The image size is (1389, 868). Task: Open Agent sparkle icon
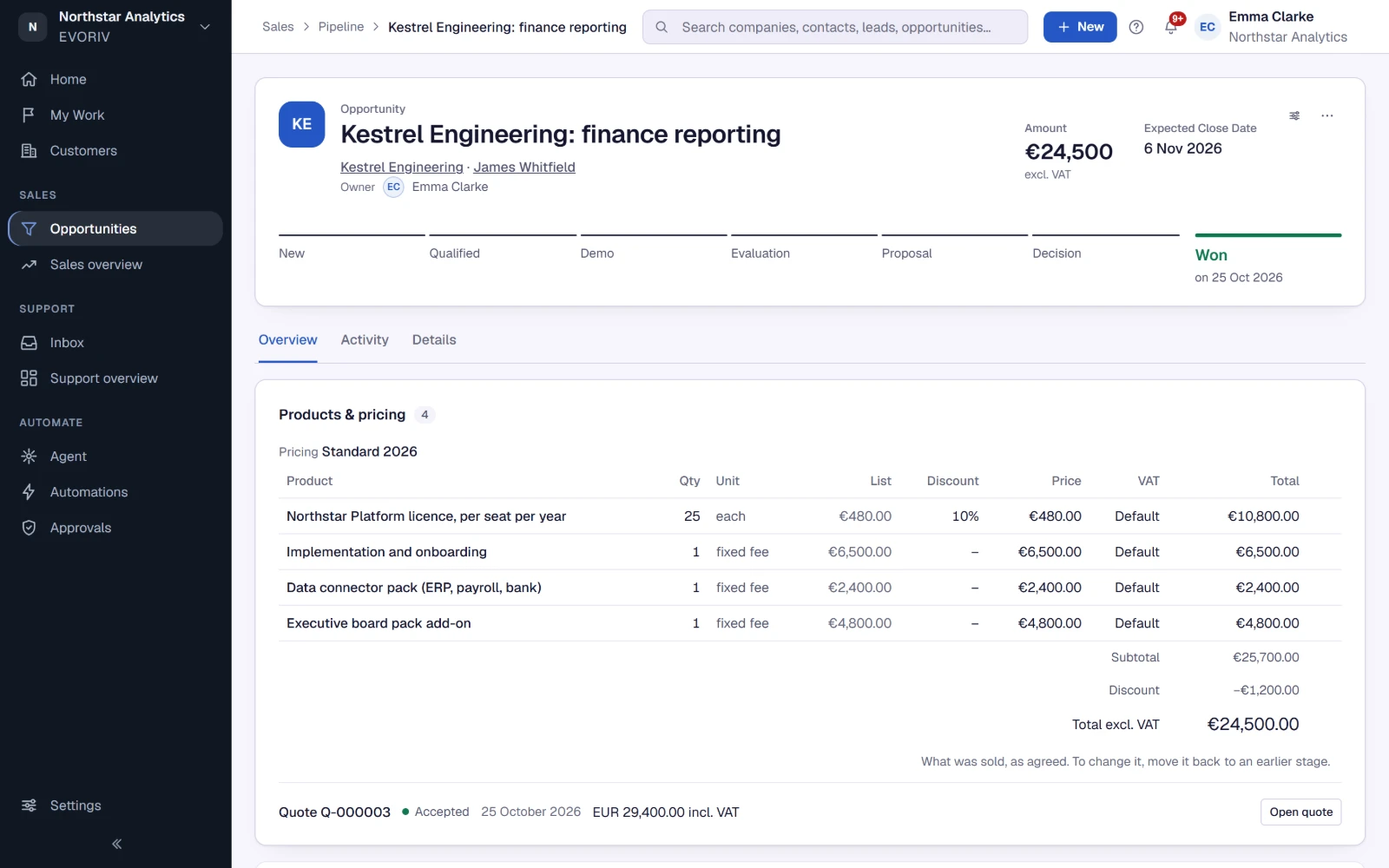point(29,456)
